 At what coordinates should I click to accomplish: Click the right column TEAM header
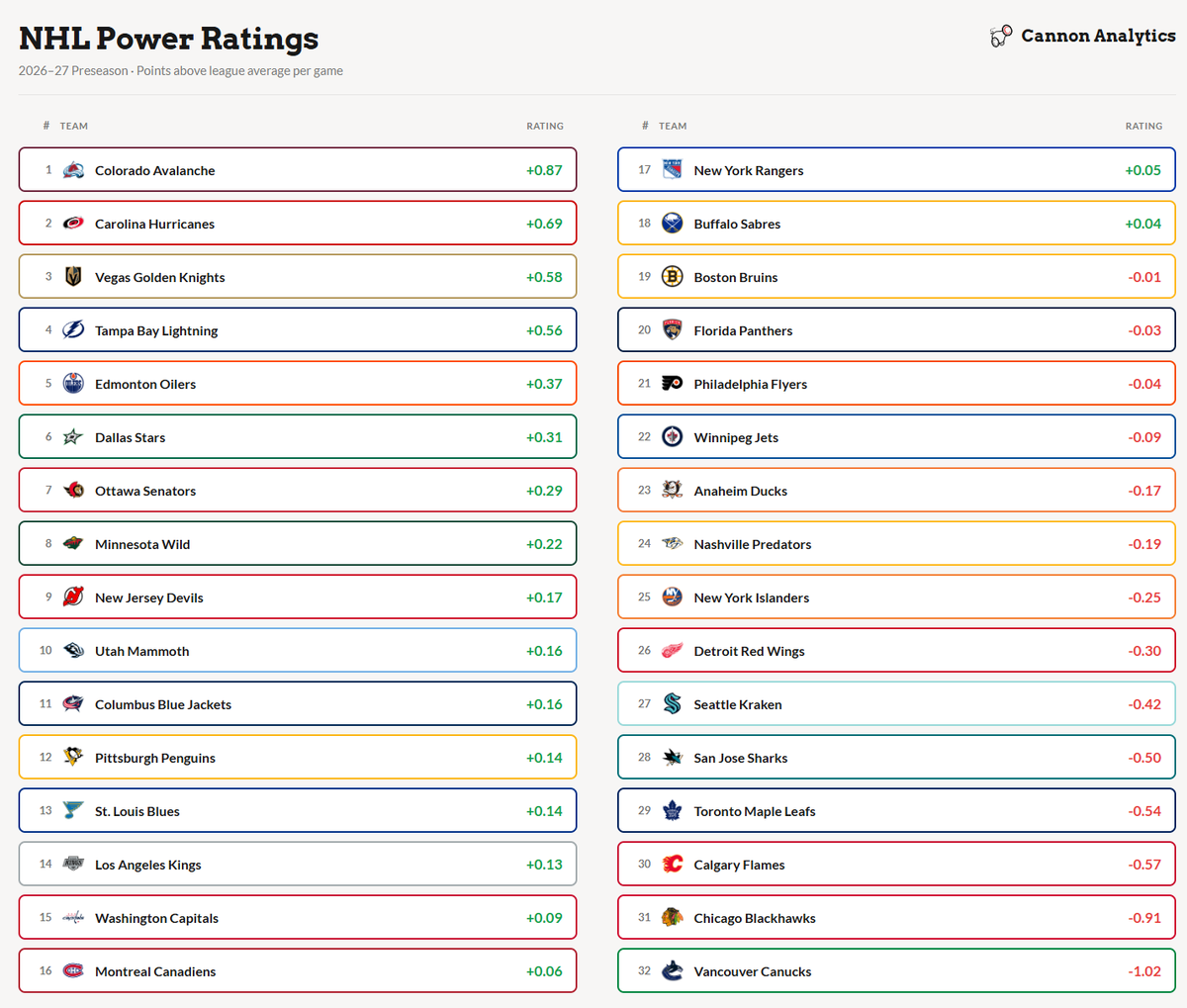[x=673, y=126]
